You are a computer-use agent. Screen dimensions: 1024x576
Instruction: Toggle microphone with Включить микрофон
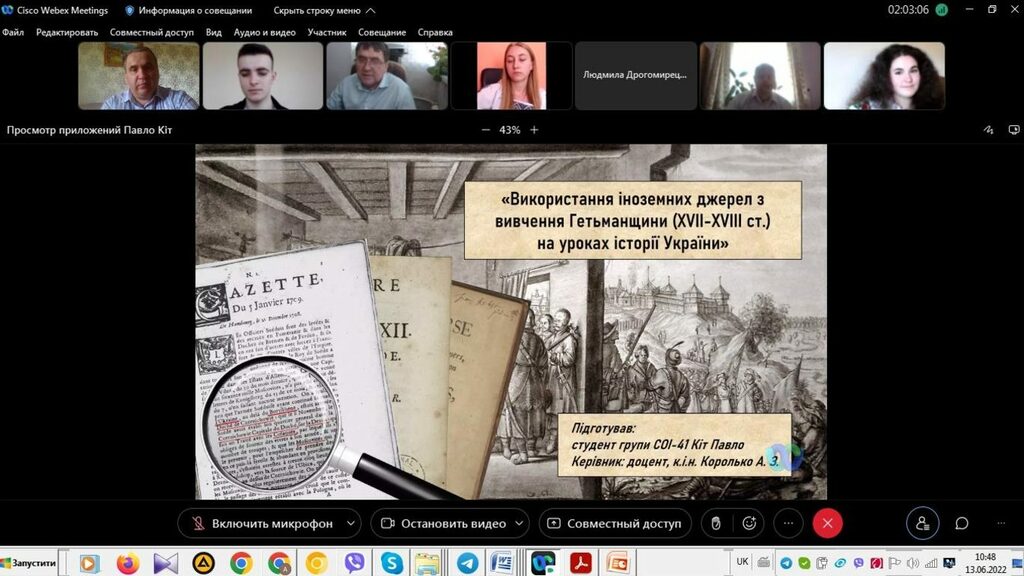[260, 523]
